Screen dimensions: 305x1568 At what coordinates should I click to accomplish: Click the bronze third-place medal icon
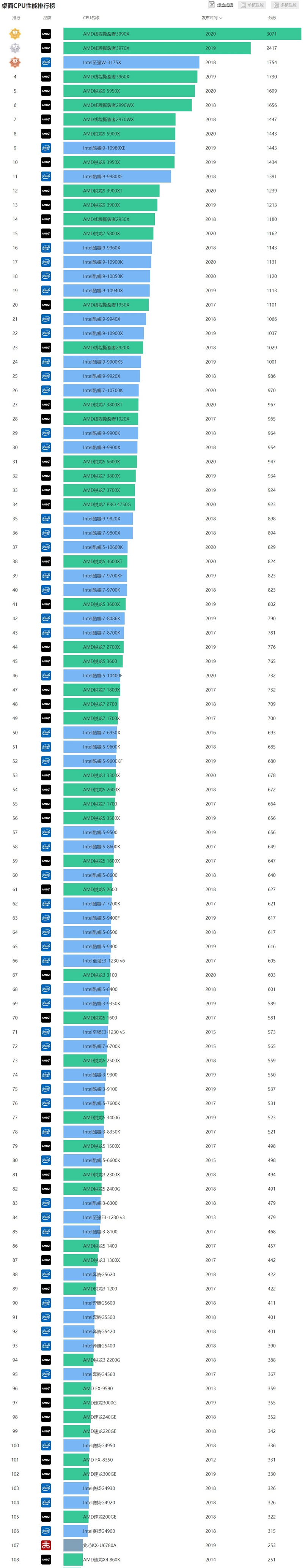coord(15,62)
